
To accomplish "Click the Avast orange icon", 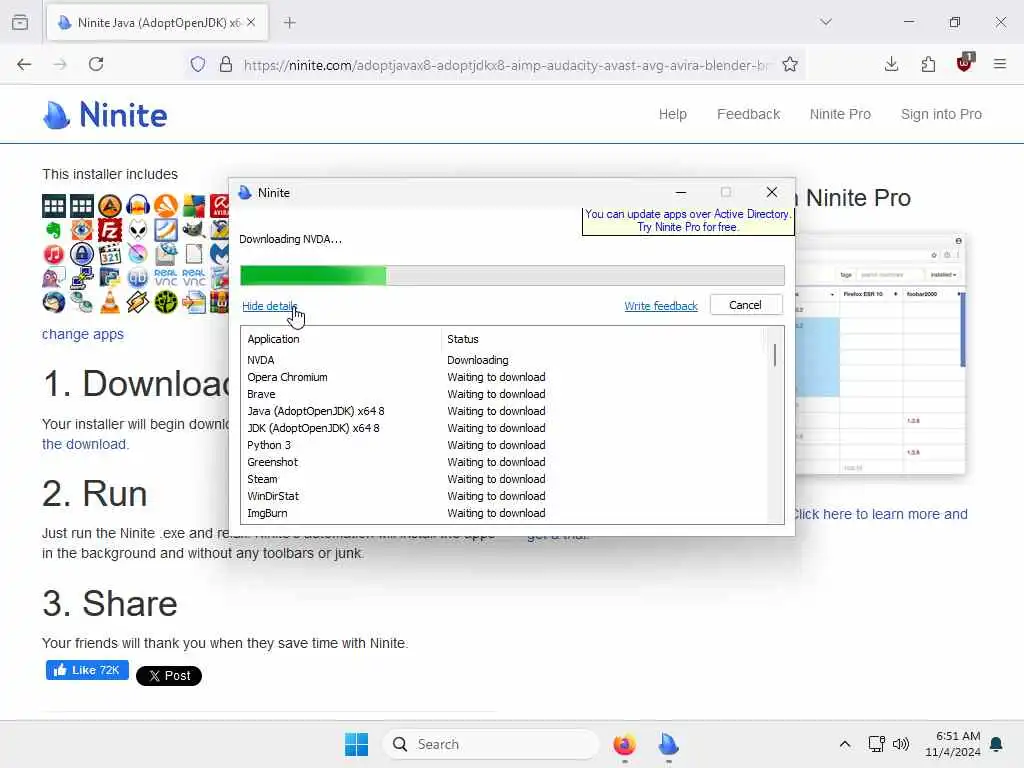I will click(x=166, y=206).
